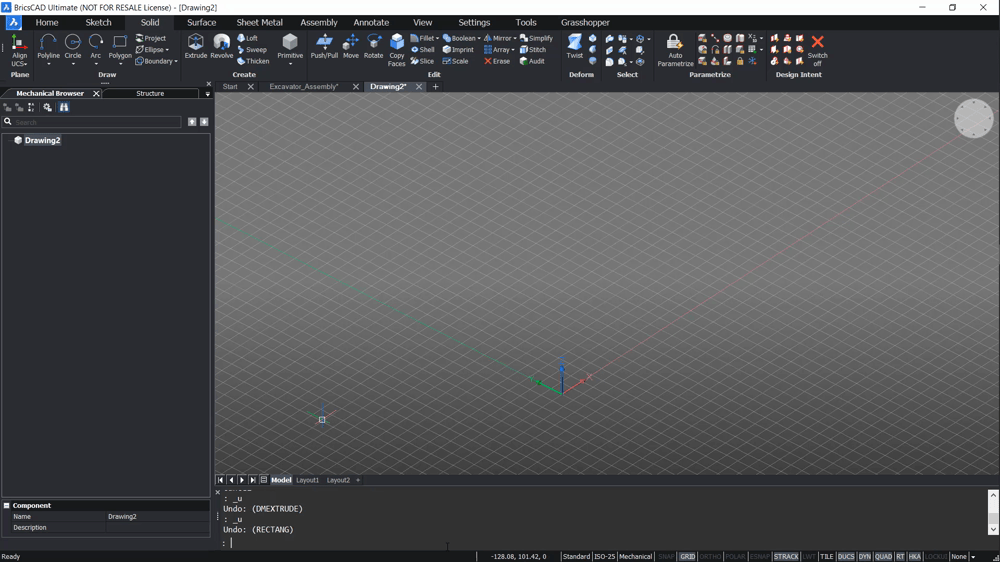This screenshot has height=562, width=1000.
Task: Toggle DUCS in the status bar
Action: 846,556
